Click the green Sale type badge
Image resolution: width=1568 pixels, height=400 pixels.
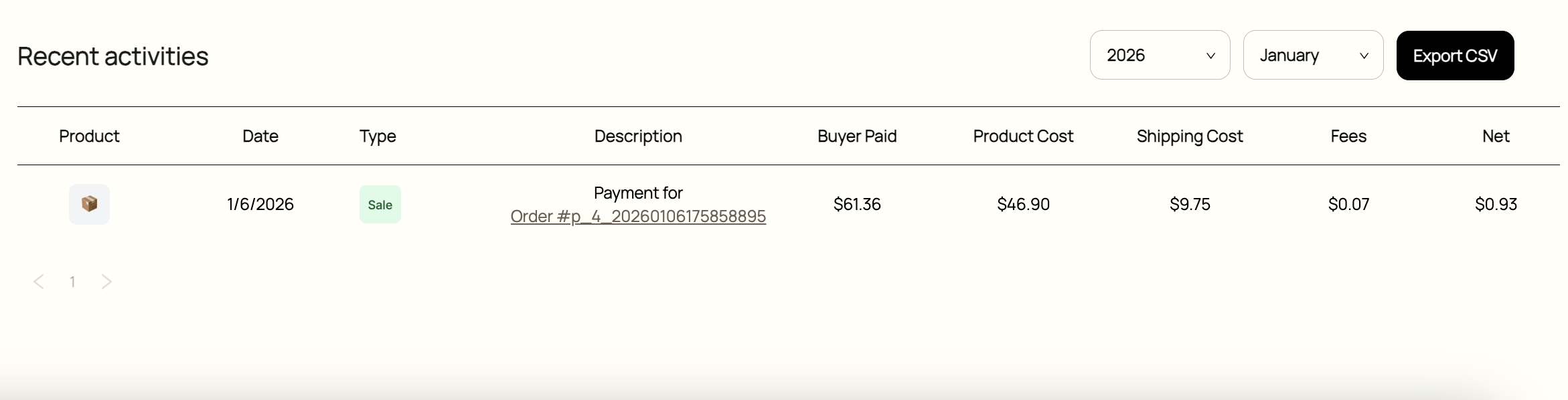point(380,205)
